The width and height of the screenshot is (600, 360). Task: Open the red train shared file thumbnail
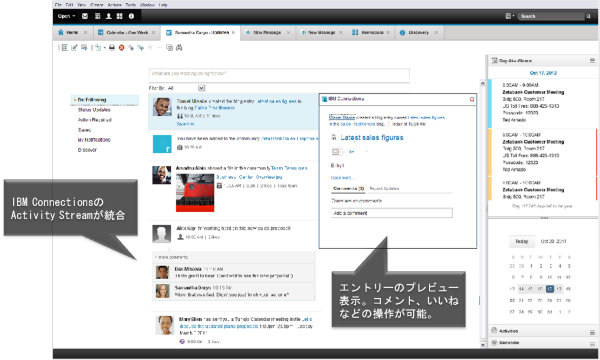click(x=195, y=193)
